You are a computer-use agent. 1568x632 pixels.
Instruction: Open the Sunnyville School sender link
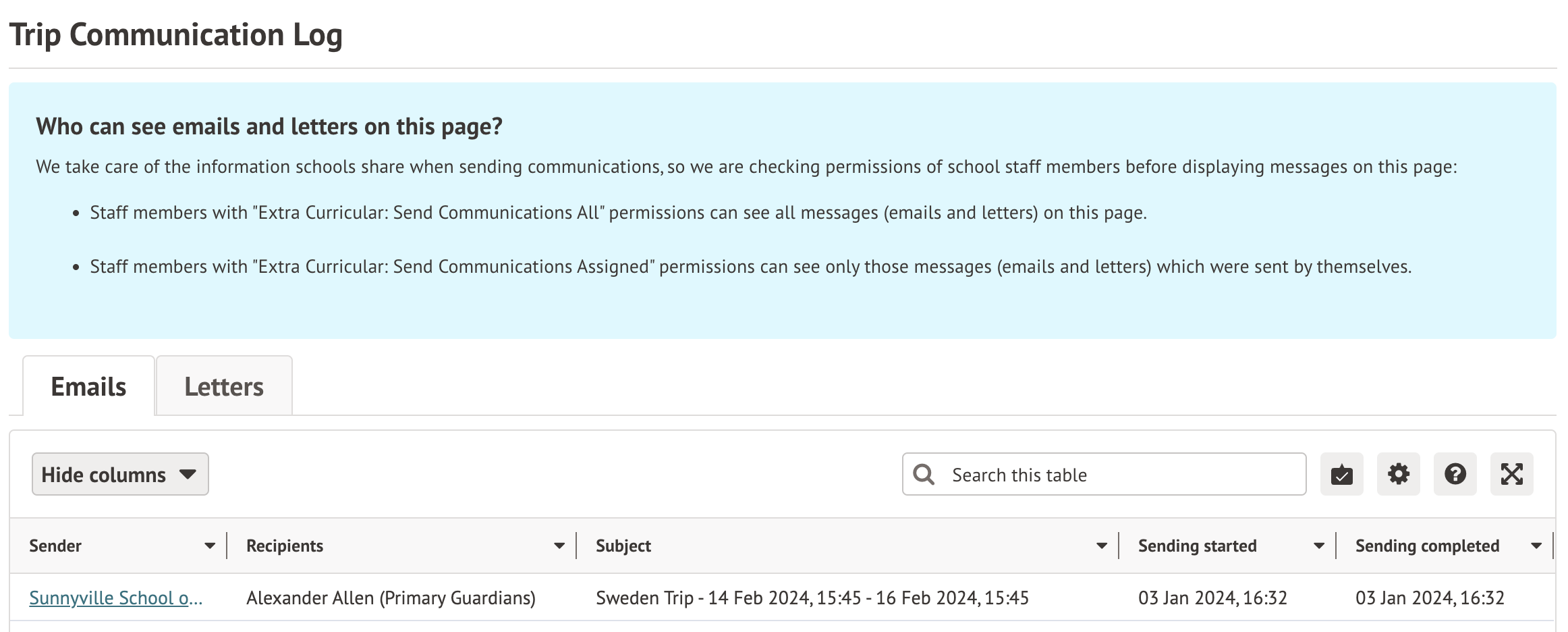(x=115, y=598)
